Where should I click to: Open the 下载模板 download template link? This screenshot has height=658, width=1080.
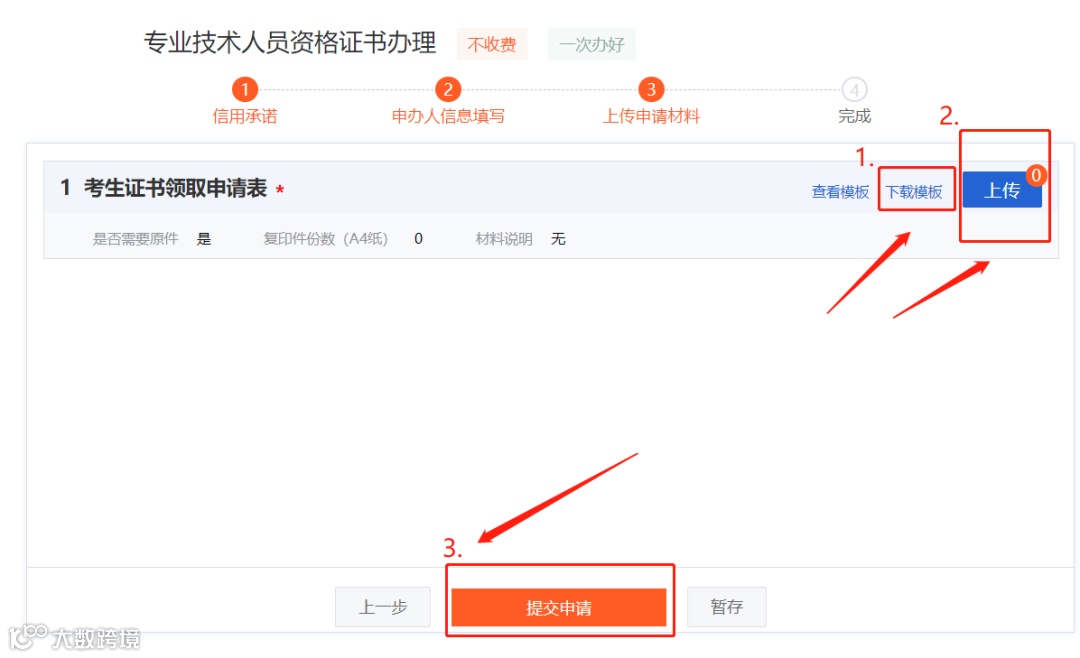pos(914,192)
